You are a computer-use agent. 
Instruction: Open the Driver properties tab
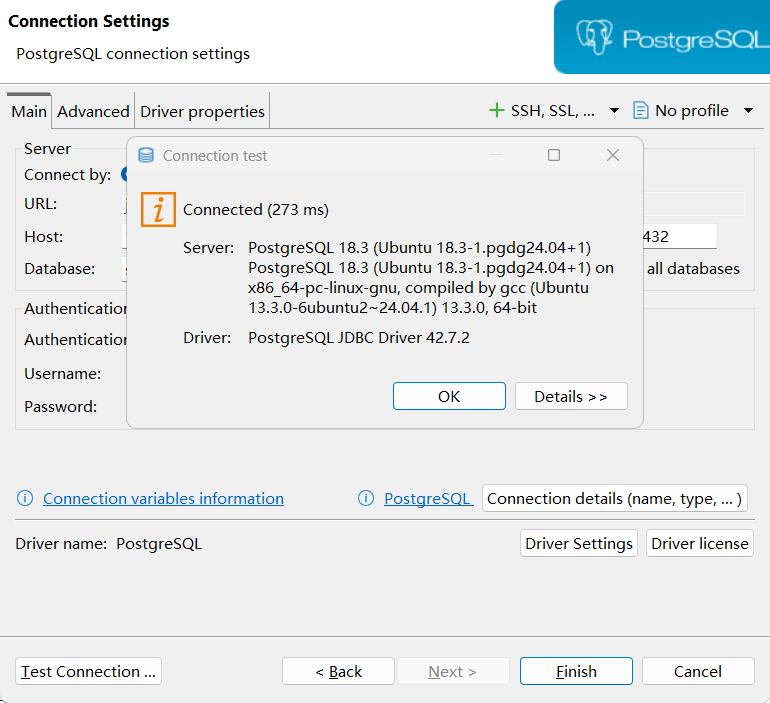[x=202, y=111]
